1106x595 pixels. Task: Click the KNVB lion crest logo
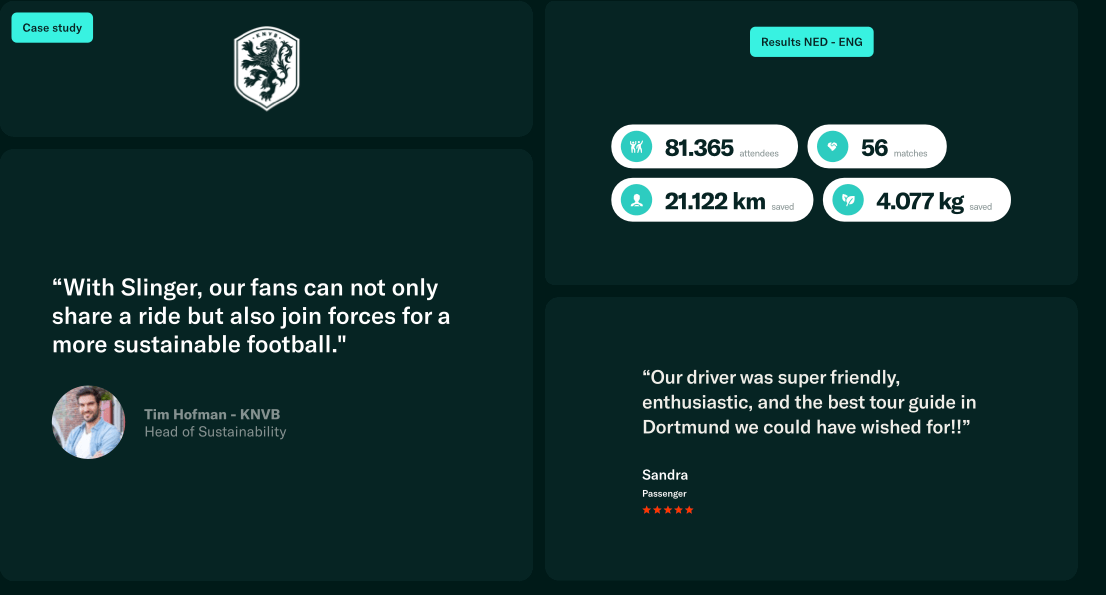point(266,68)
